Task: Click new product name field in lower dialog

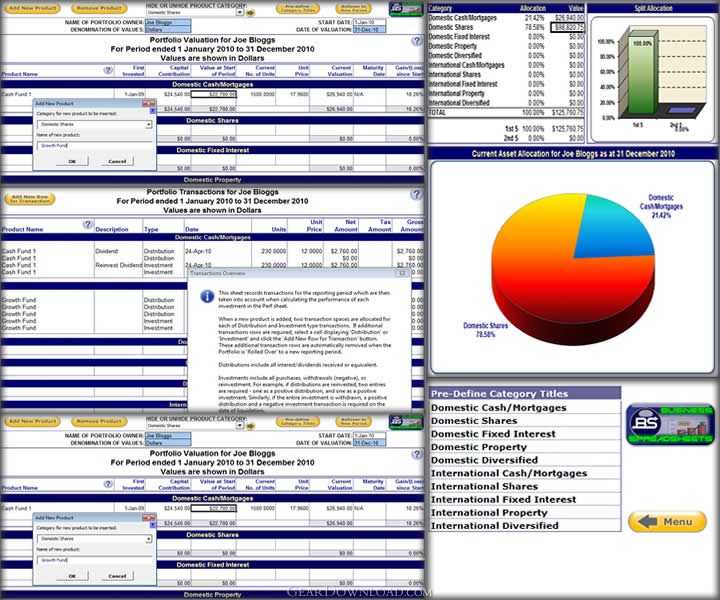Action: (x=94, y=560)
